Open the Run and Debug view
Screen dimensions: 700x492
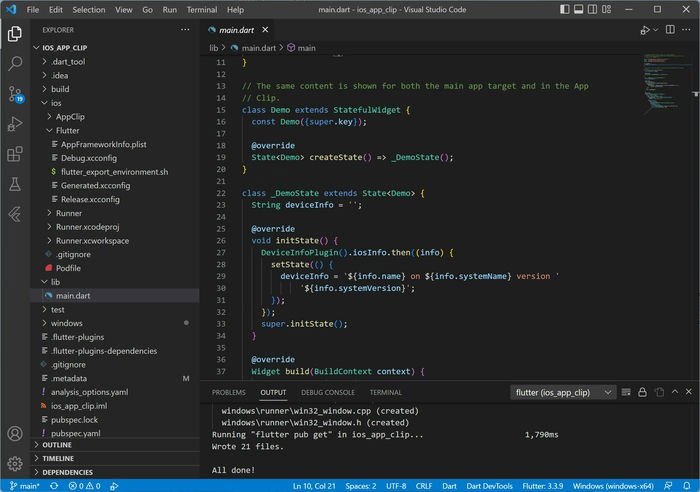(x=15, y=124)
